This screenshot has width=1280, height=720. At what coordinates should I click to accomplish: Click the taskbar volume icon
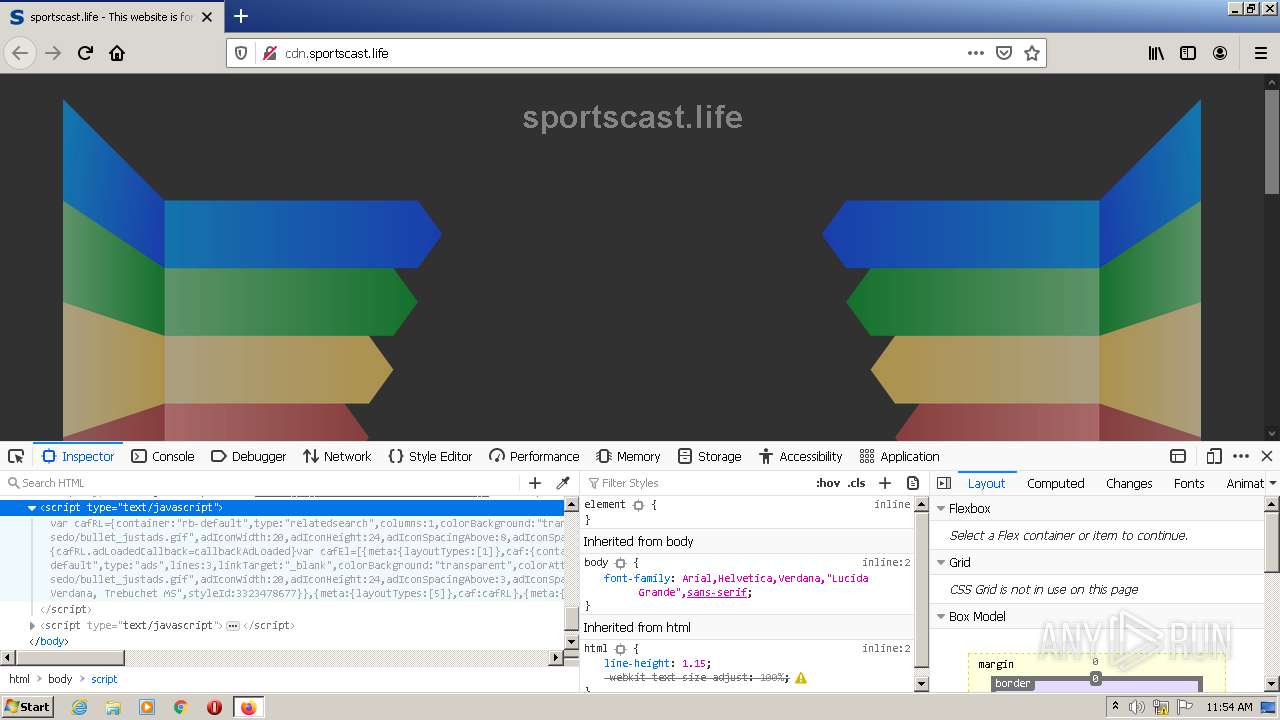point(1136,707)
